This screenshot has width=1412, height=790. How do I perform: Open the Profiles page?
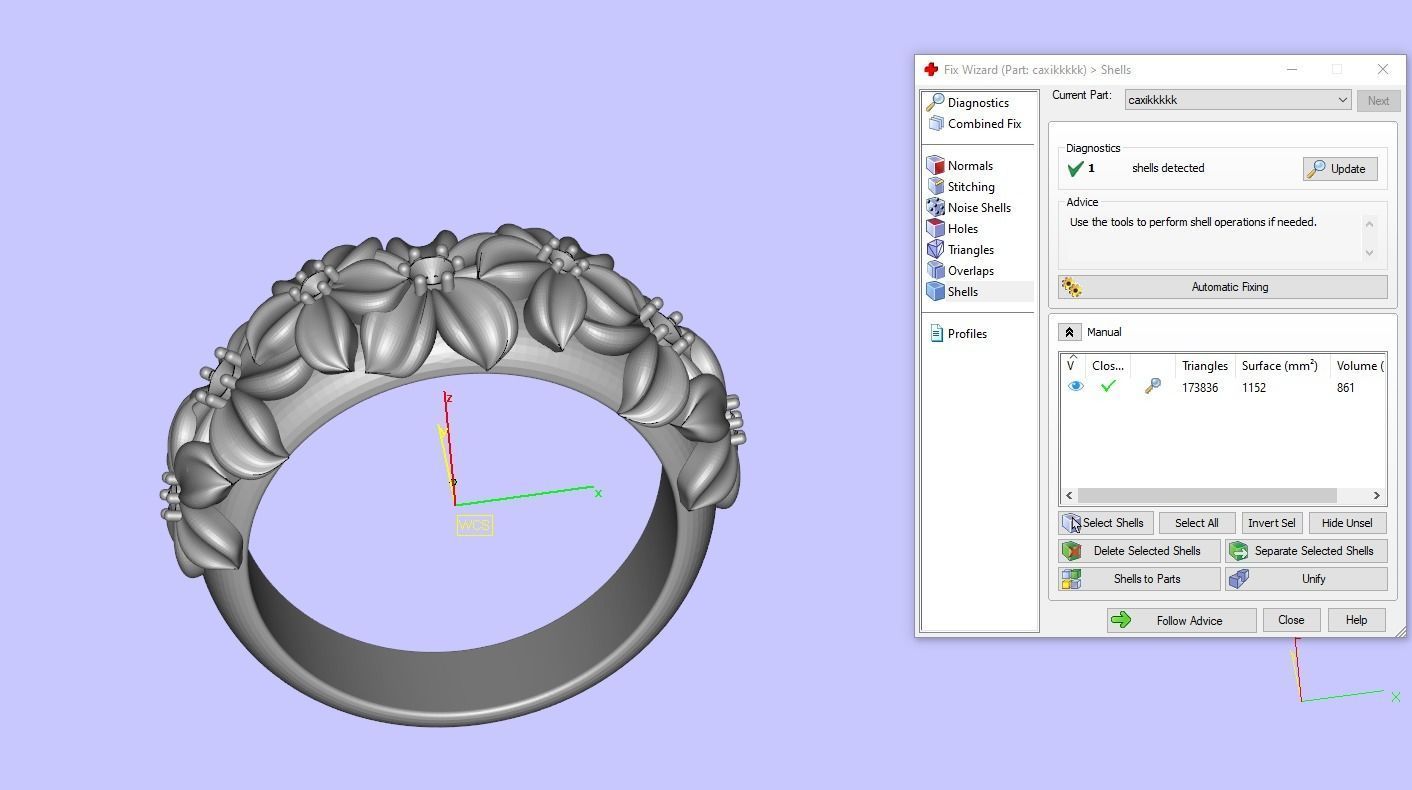tap(967, 334)
